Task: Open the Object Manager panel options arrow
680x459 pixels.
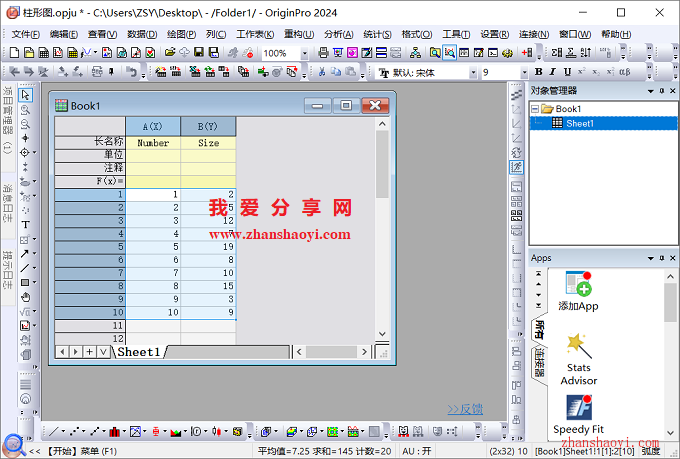Action: 651,91
